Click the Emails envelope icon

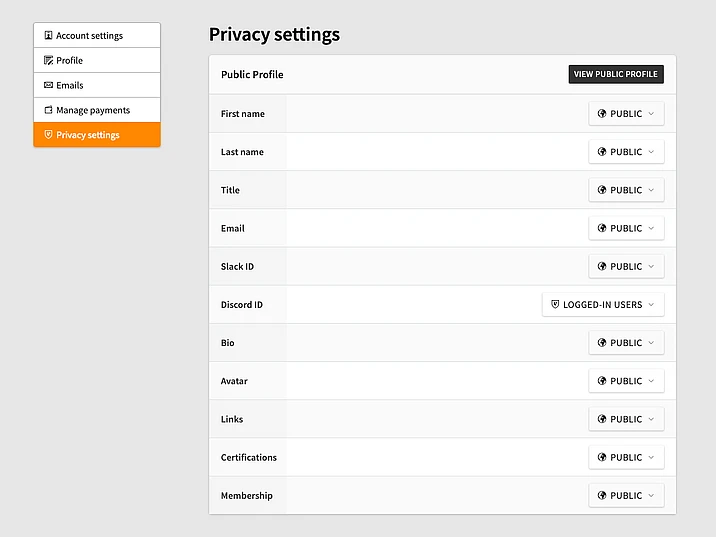[x=48, y=86]
